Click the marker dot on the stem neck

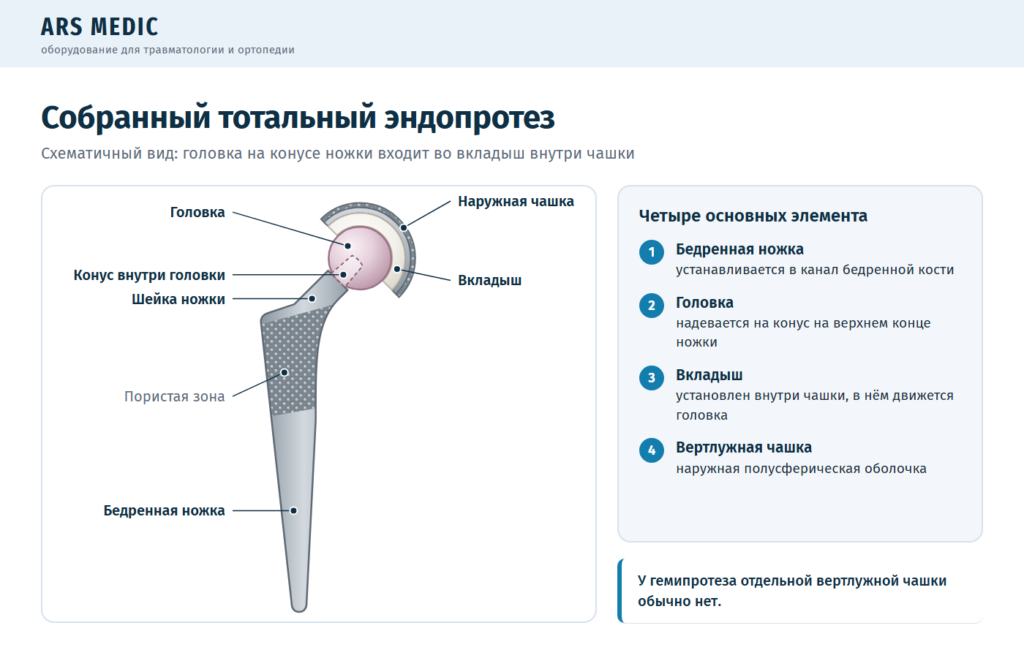tap(312, 299)
